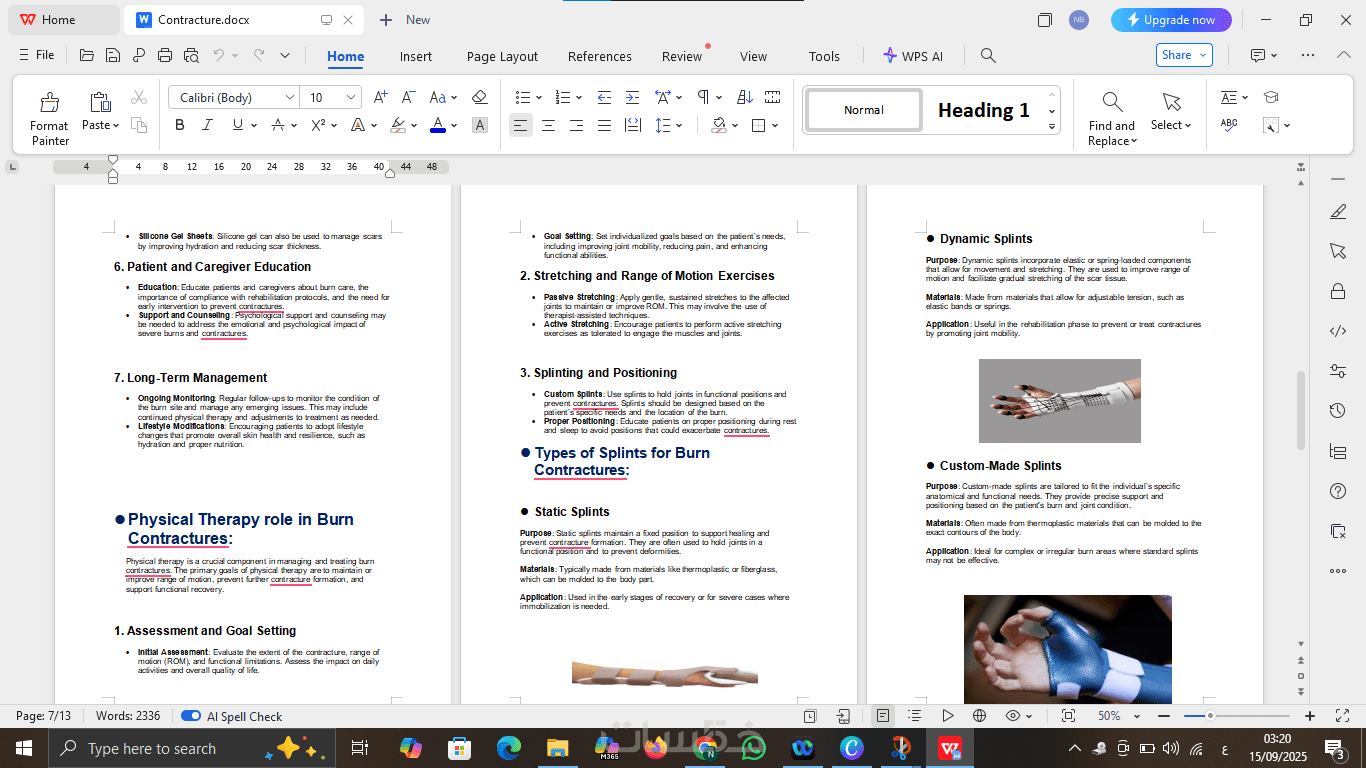Launch Microsoft Edge from the taskbar
1366x768 pixels.
click(509, 748)
